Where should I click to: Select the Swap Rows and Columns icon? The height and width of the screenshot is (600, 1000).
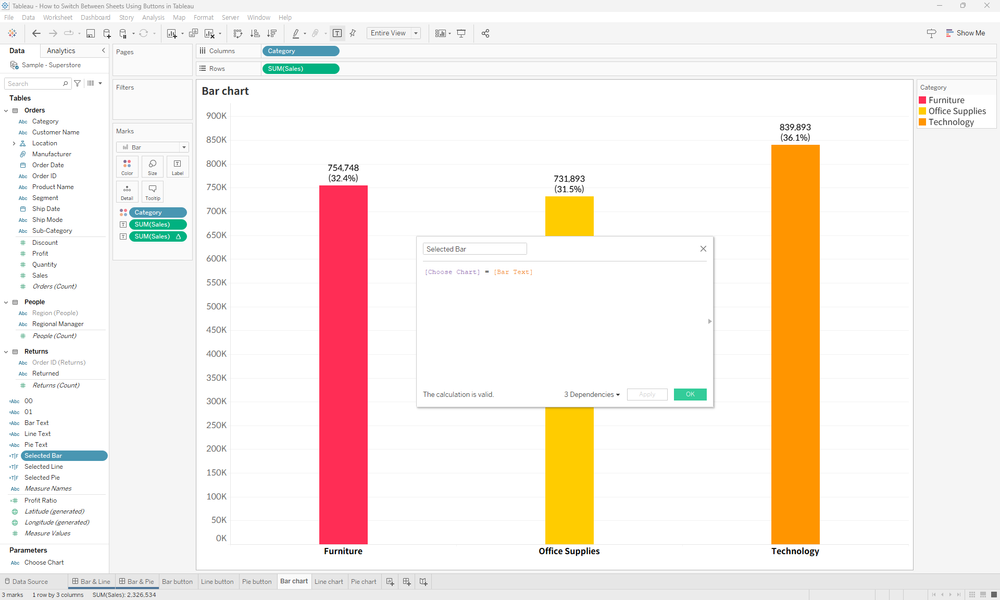(240, 33)
